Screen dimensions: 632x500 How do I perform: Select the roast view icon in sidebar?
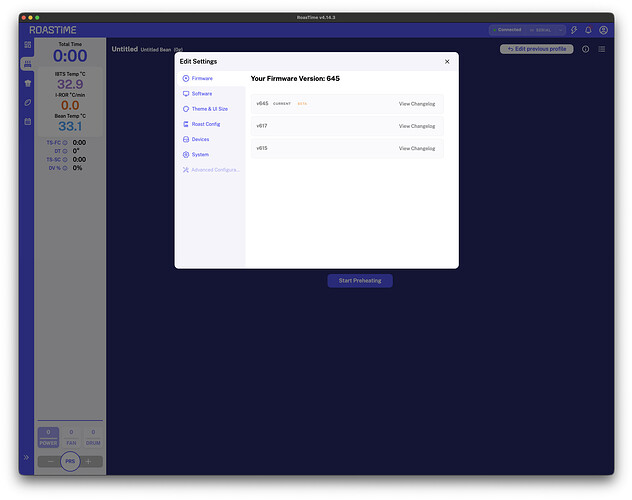27,64
